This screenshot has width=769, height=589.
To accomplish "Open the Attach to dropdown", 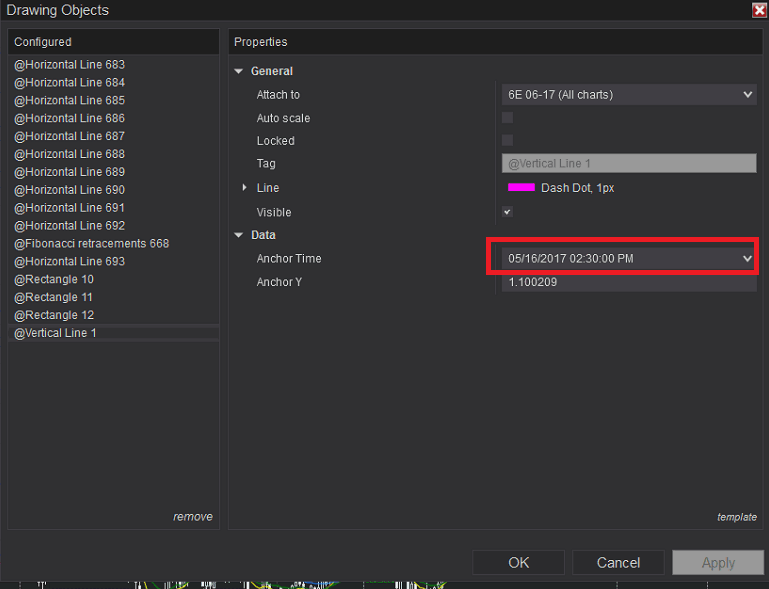I will (x=629, y=95).
